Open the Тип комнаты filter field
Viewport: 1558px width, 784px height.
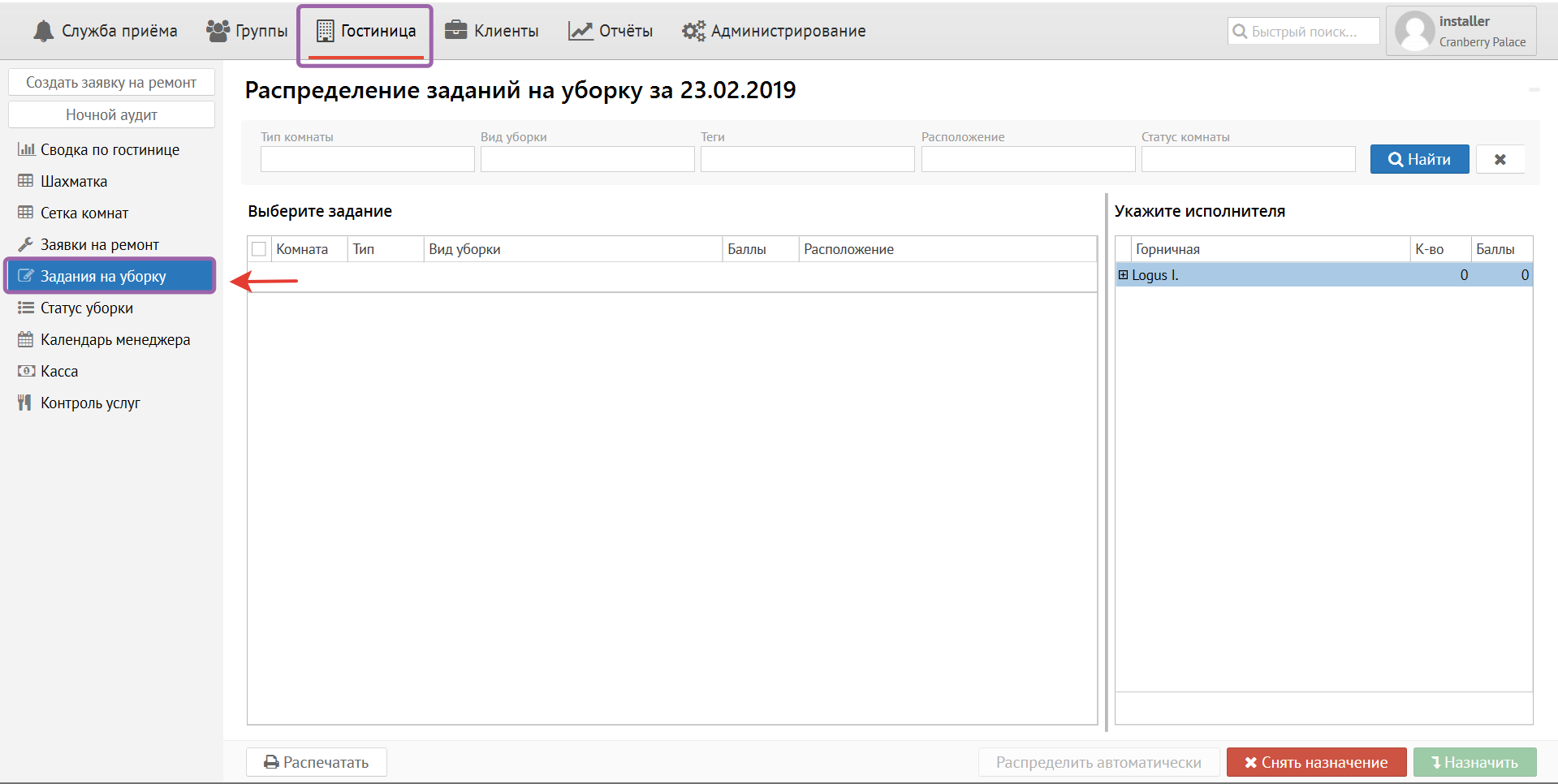(367, 159)
